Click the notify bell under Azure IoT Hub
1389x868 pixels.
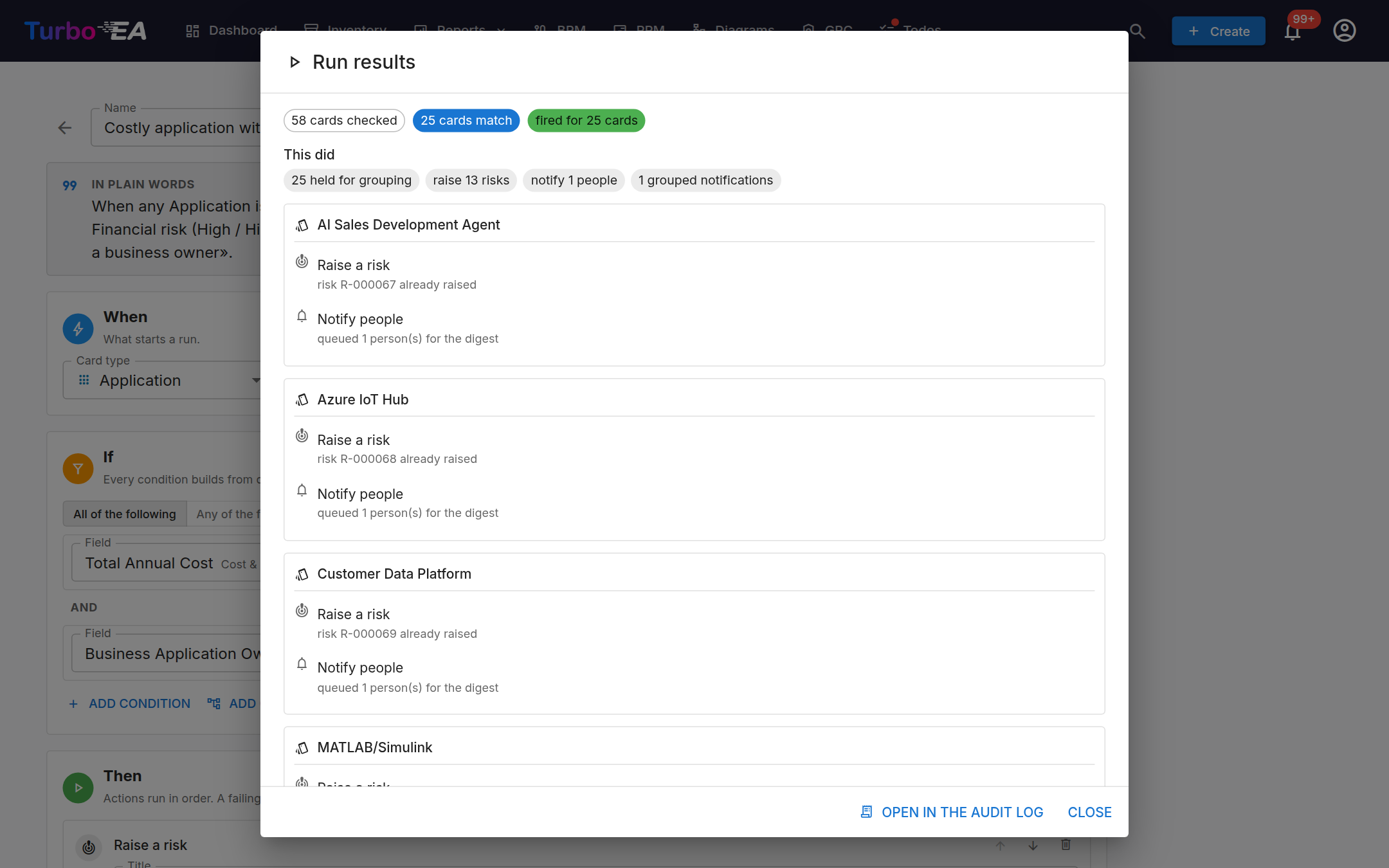302,491
